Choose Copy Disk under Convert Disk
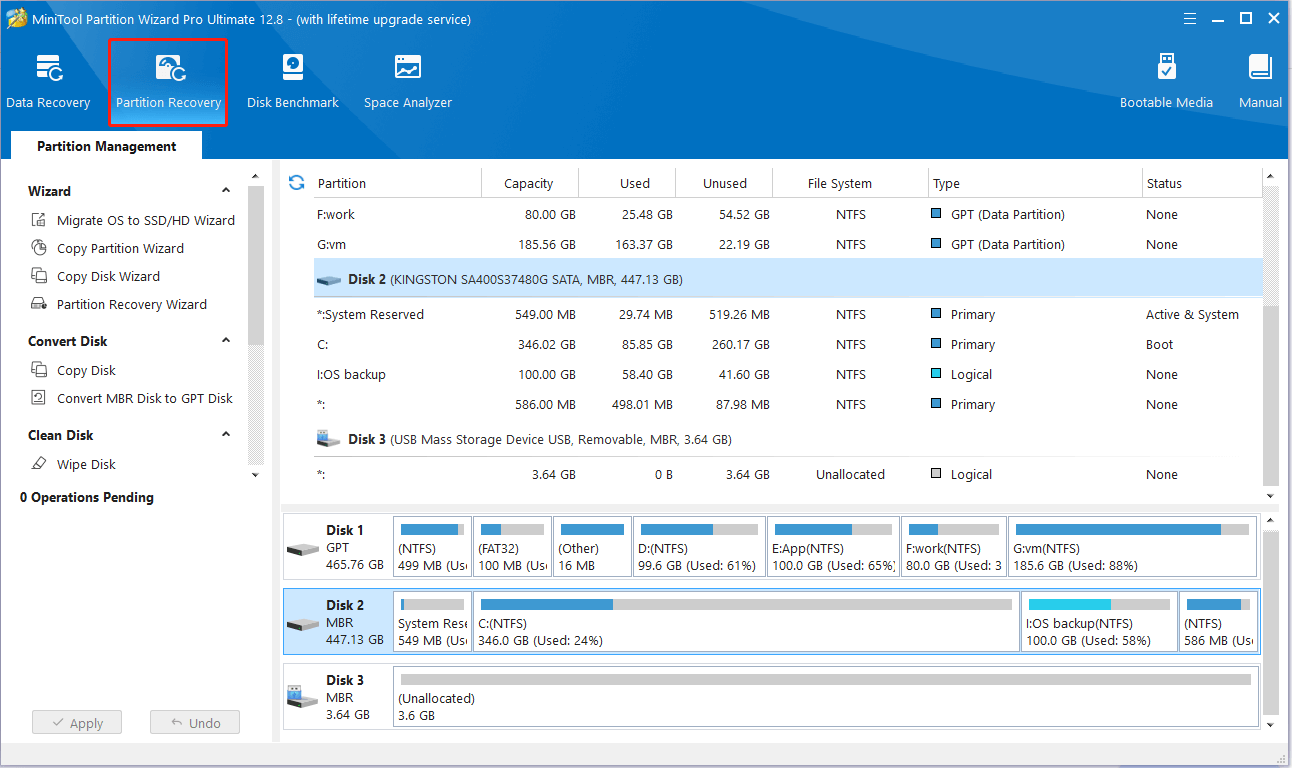Screen dimensions: 1292x768 point(73,370)
